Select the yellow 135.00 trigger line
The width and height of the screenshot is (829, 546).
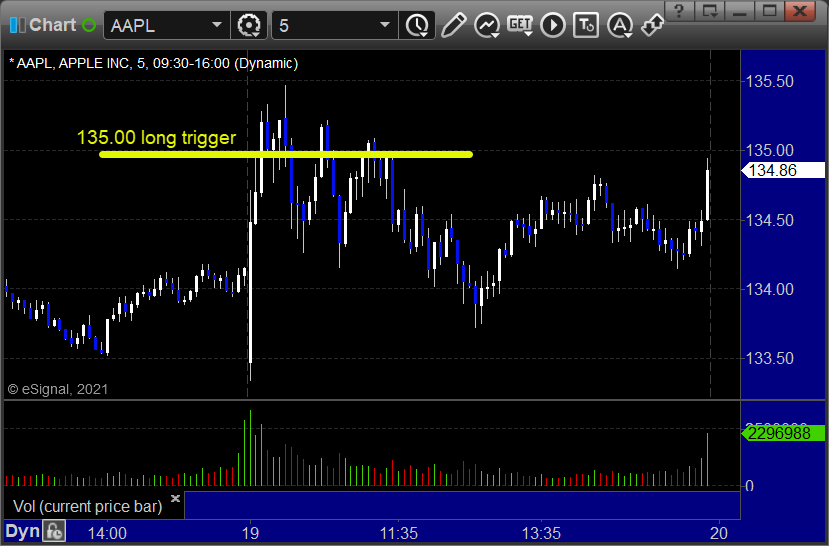pos(286,154)
